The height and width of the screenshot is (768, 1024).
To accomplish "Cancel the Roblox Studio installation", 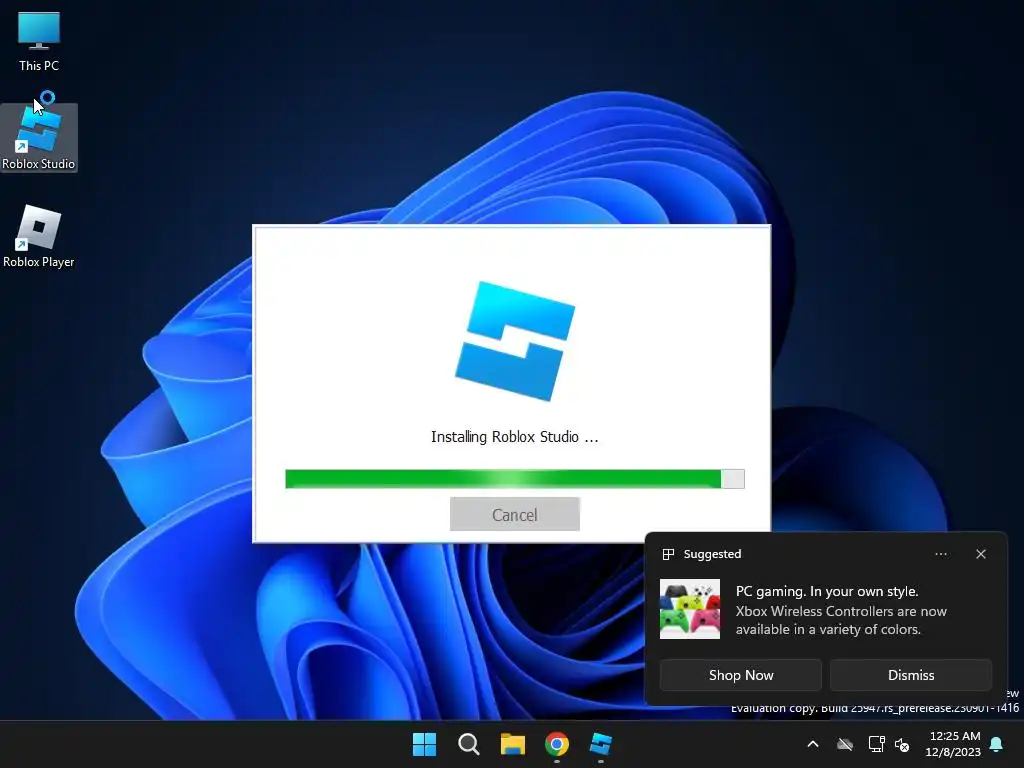I will pyautogui.click(x=515, y=514).
